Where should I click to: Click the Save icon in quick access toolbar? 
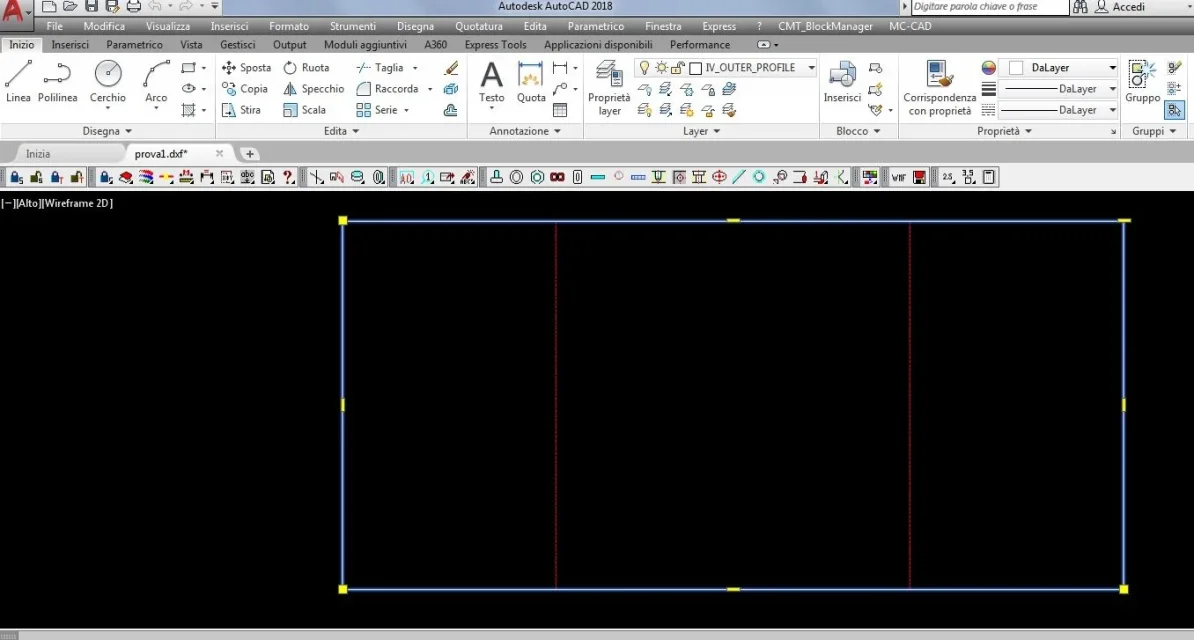coord(91,7)
